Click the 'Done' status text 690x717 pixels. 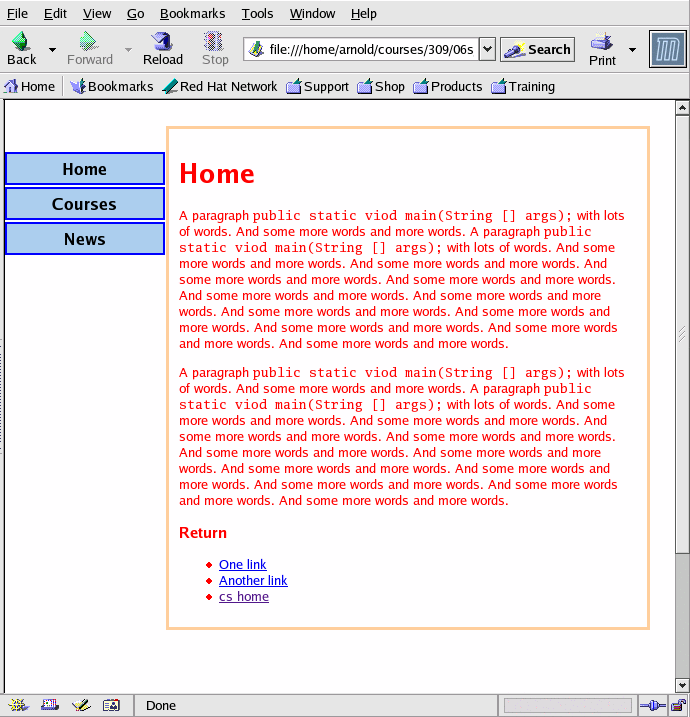click(160, 706)
